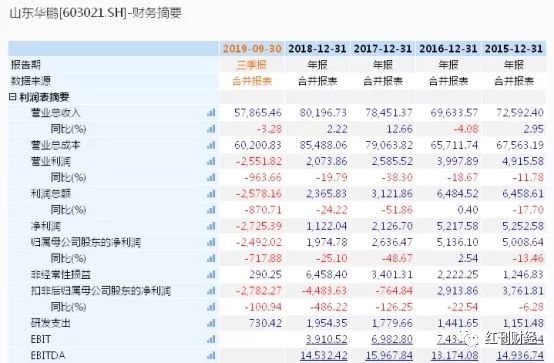This screenshot has height=363, width=554.
Task: Click the 数据来源 row label
Action: pos(31,81)
